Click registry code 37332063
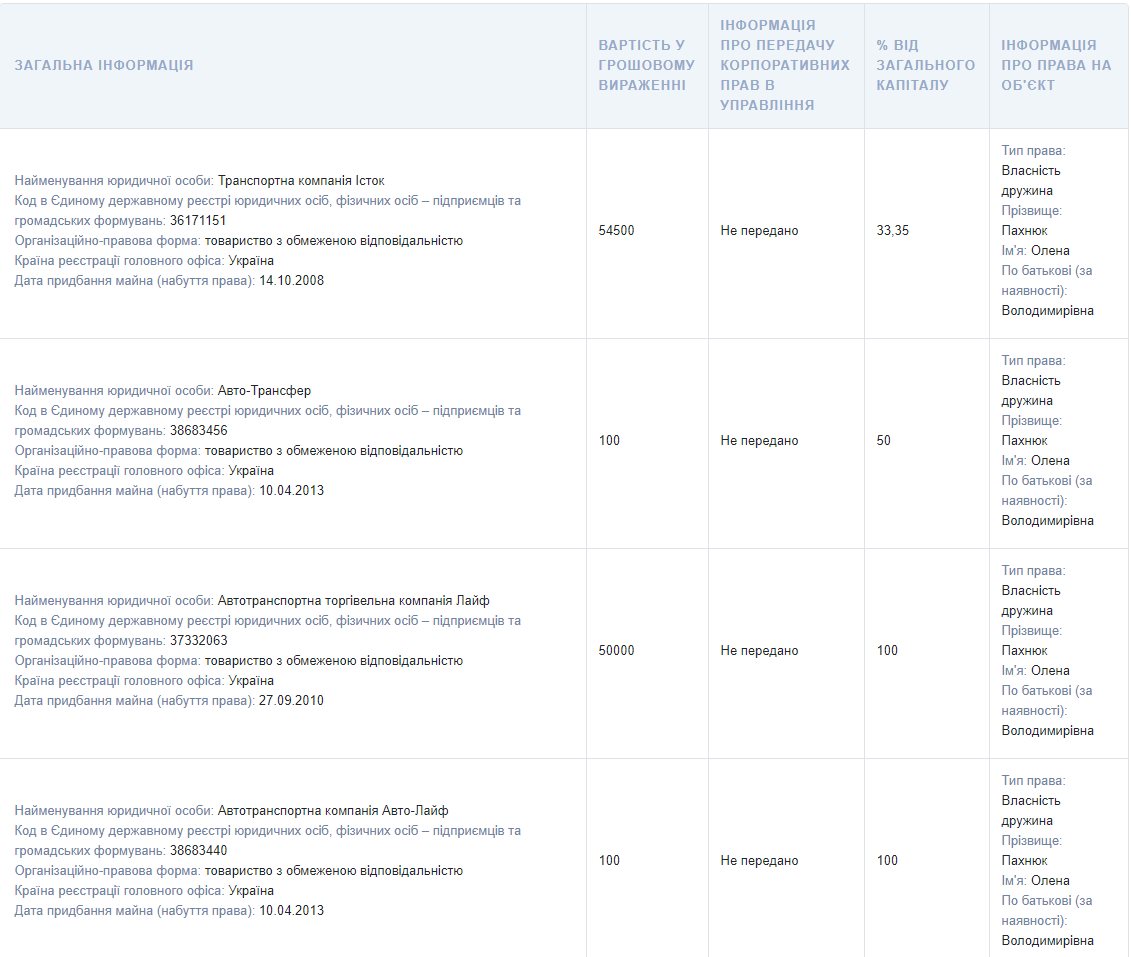1131x957 pixels. [198, 641]
